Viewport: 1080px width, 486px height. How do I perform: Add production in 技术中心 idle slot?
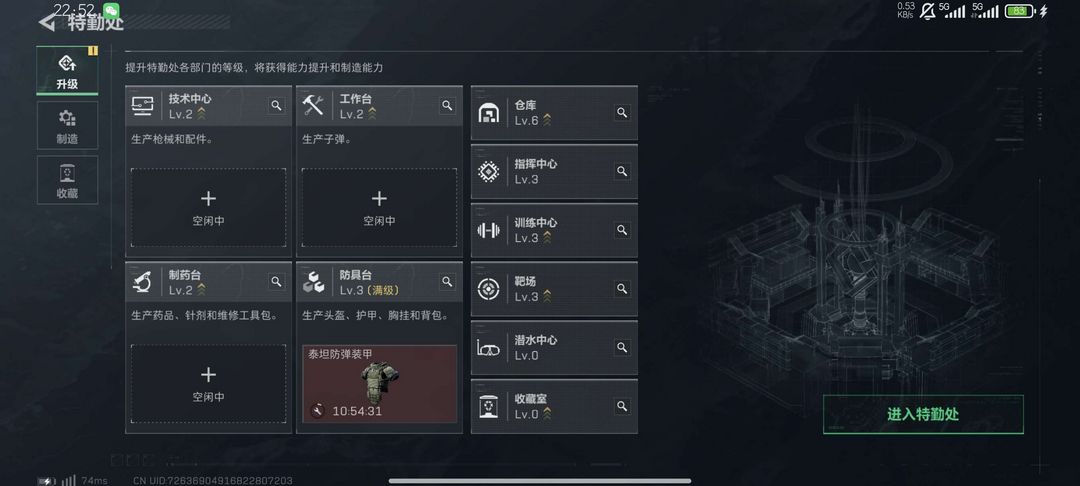tap(208, 207)
